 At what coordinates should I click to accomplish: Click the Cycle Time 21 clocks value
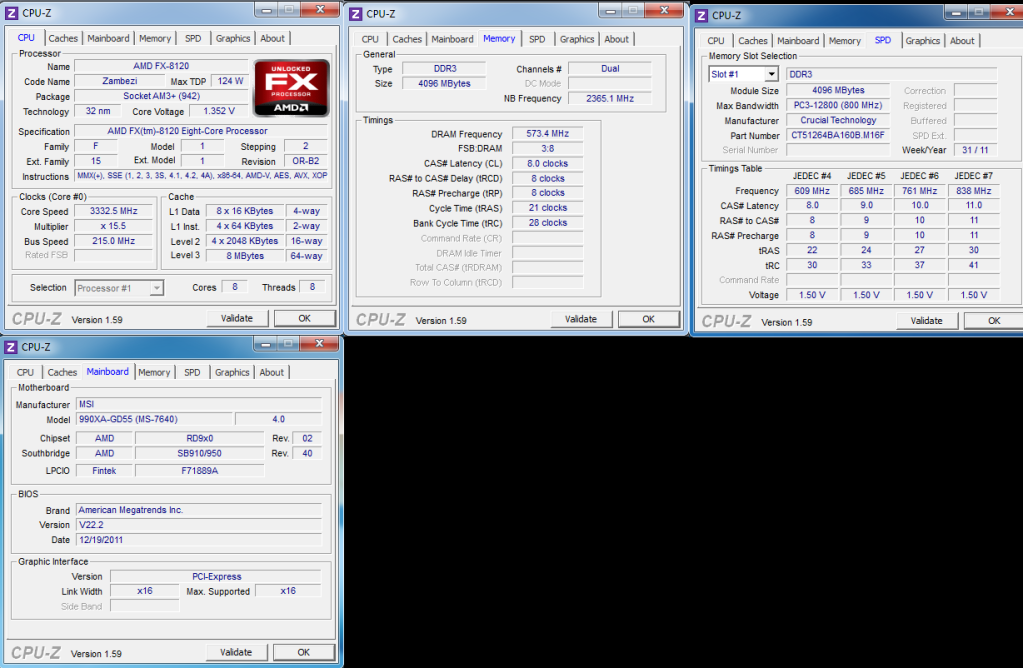tap(547, 208)
